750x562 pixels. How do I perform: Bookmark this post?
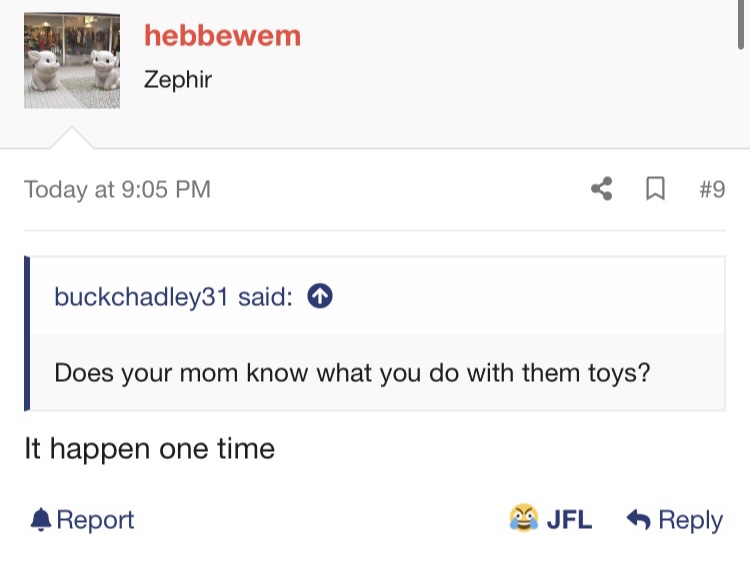tap(655, 189)
